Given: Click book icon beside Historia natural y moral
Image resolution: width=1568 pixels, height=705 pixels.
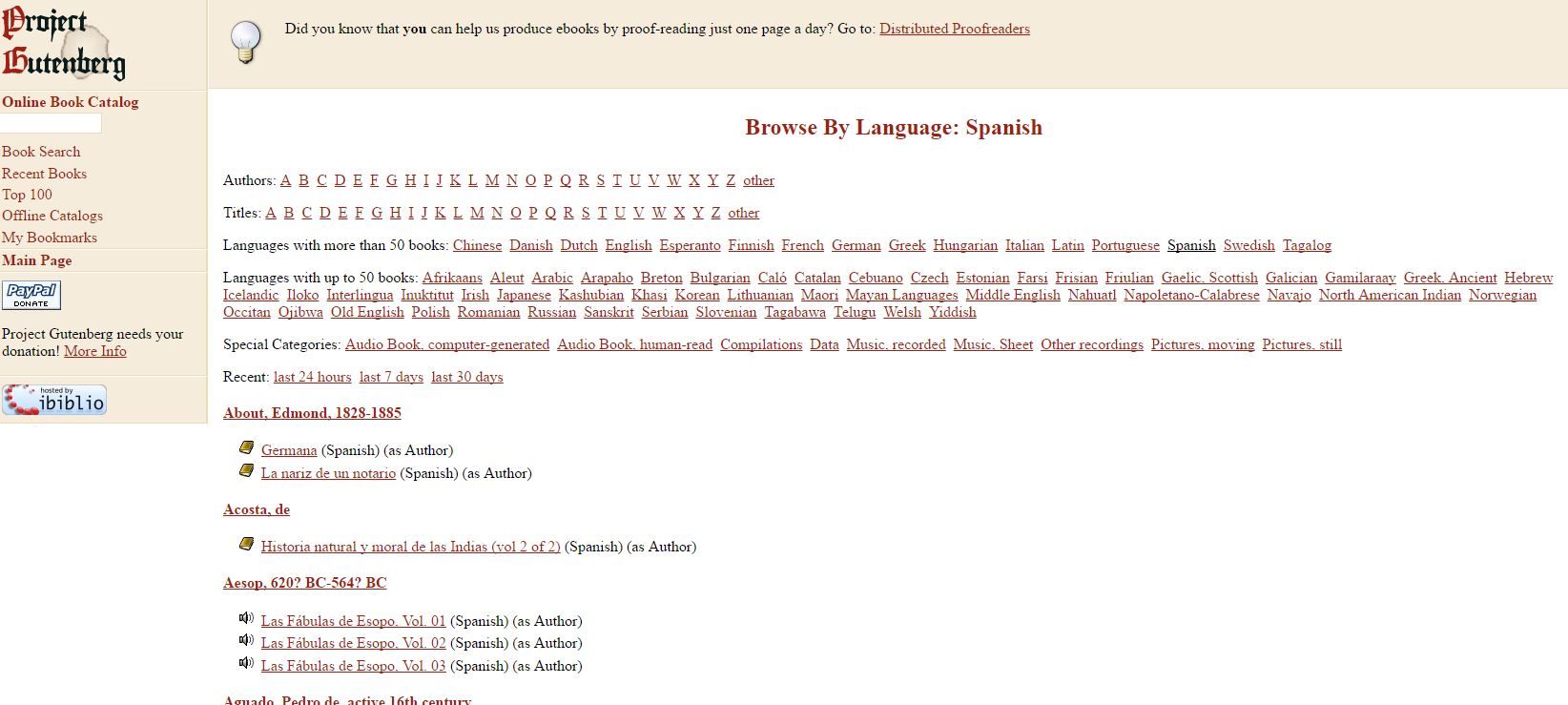Looking at the screenshot, I should click(x=247, y=544).
